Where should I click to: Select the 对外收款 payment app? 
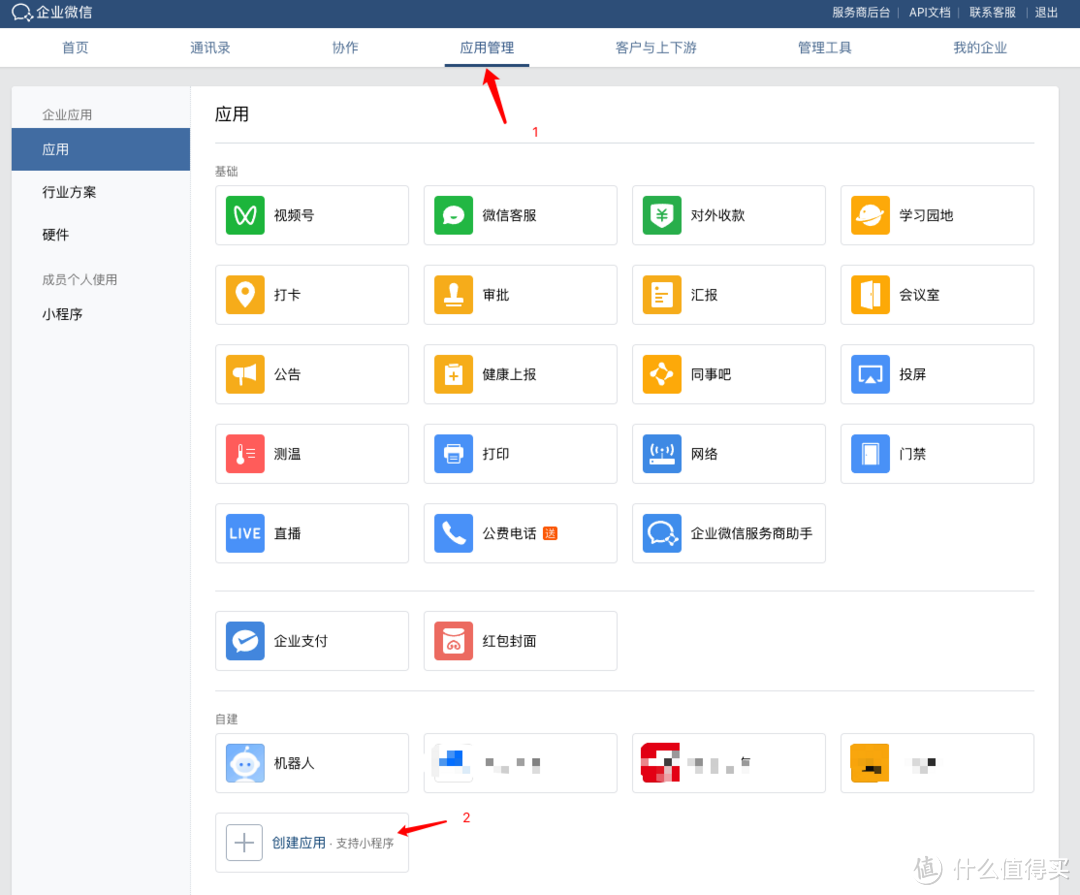click(728, 215)
